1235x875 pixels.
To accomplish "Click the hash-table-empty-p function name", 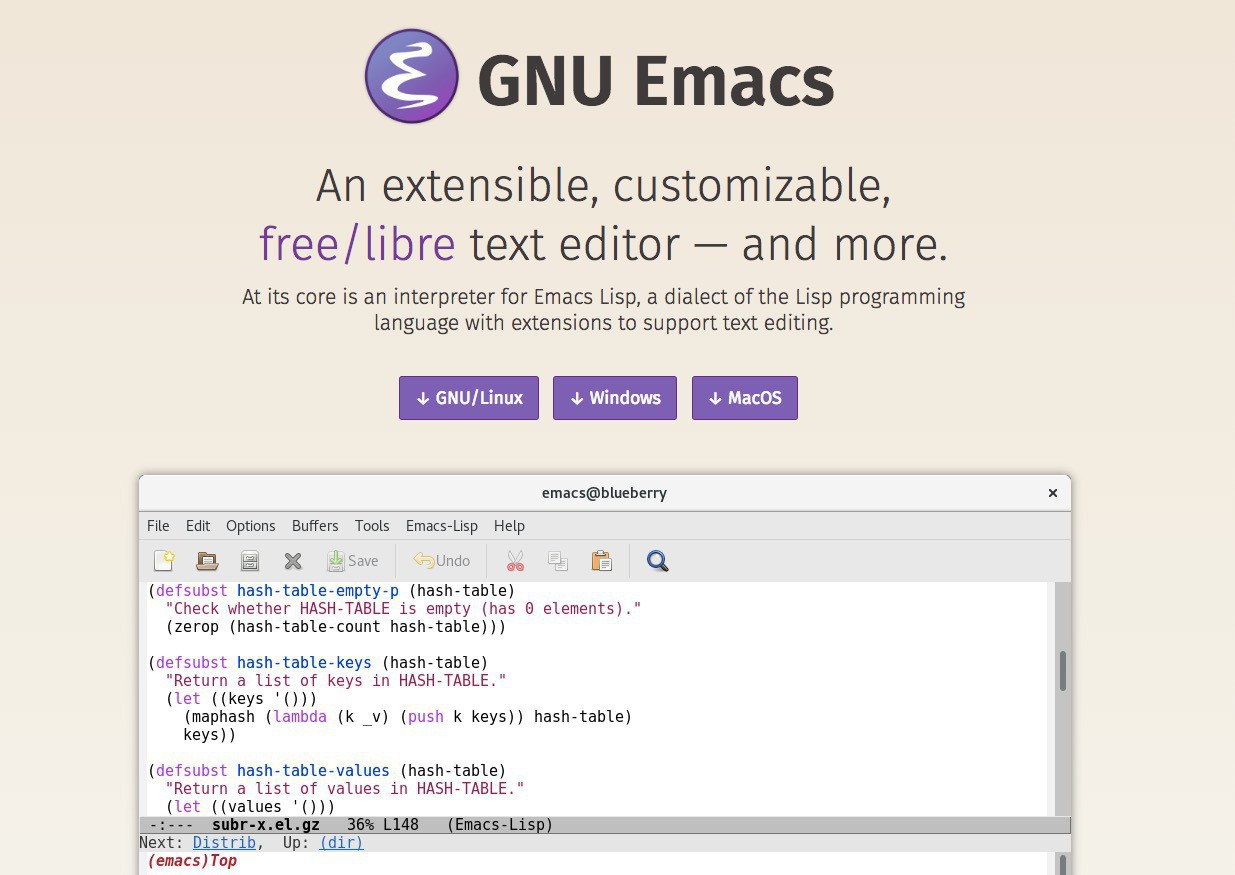I will [x=317, y=591].
